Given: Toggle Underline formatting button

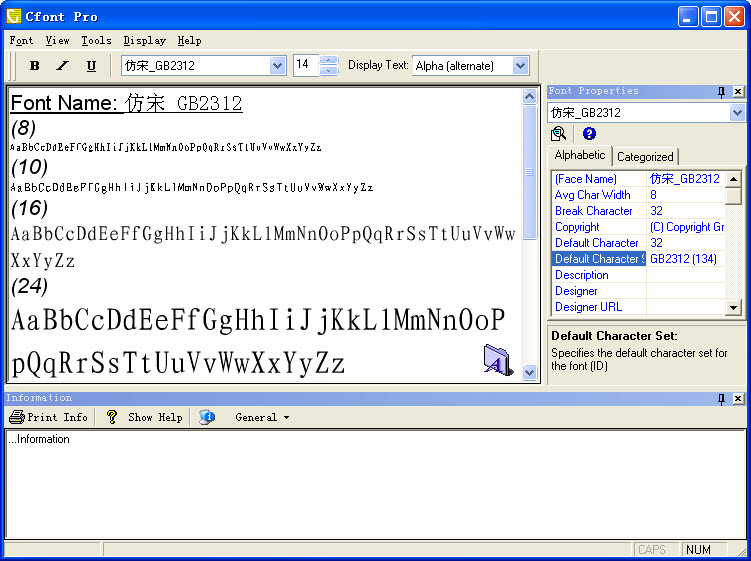Looking at the screenshot, I should point(91,66).
